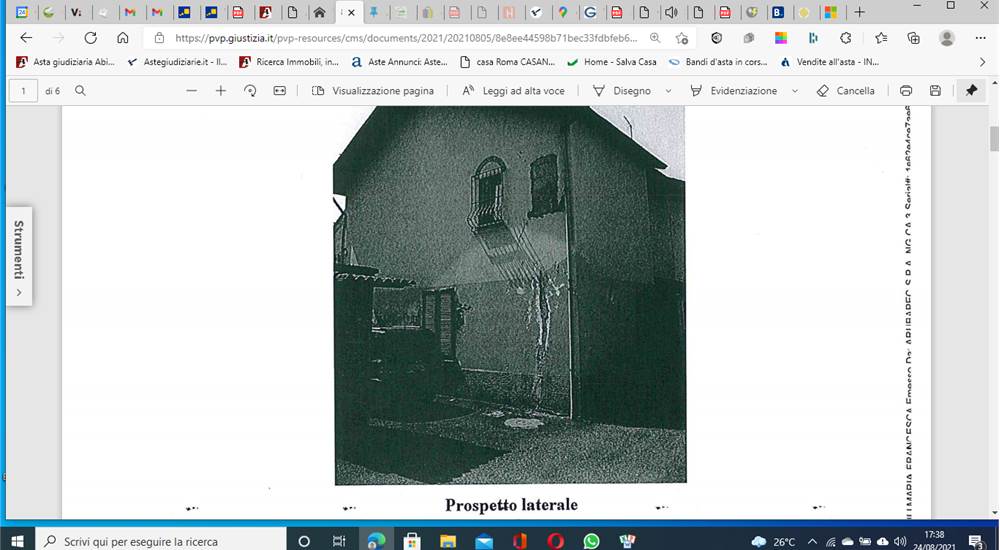Image resolution: width=1000 pixels, height=550 pixels.
Task: Switch to the house icon tab
Action: coord(320,12)
